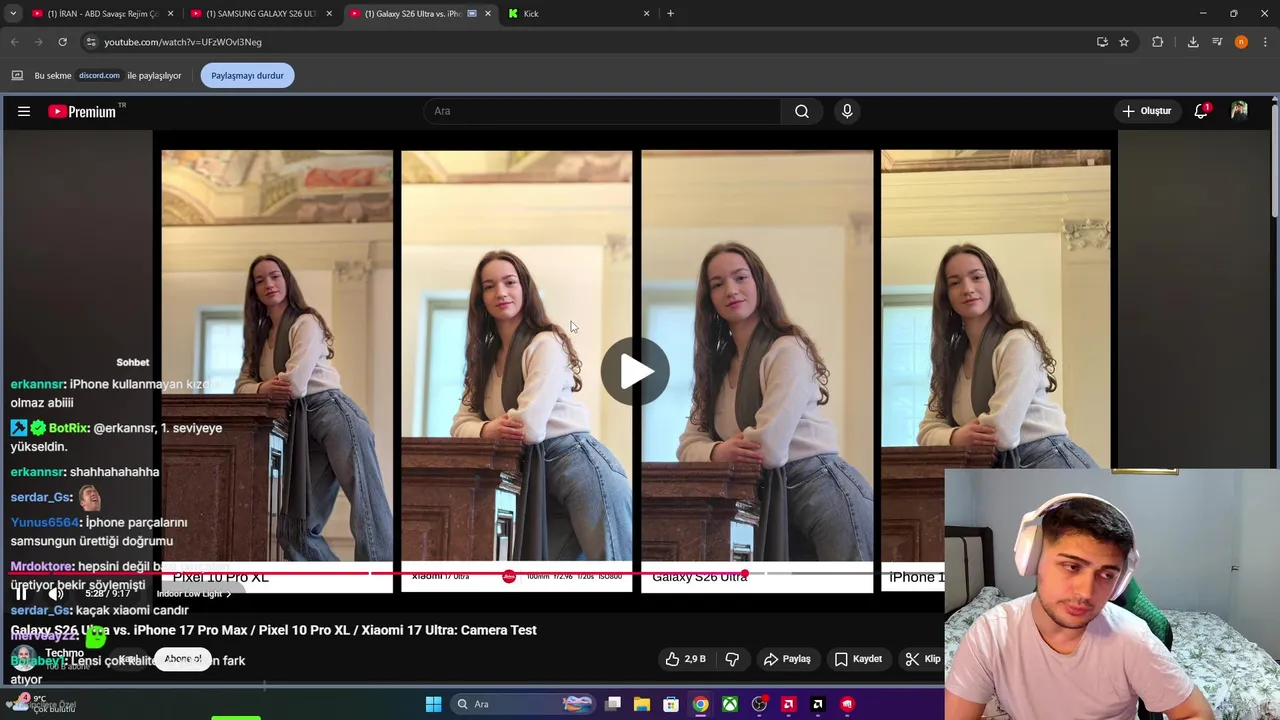Like the video showing 2,9 B

pyautogui.click(x=686, y=659)
